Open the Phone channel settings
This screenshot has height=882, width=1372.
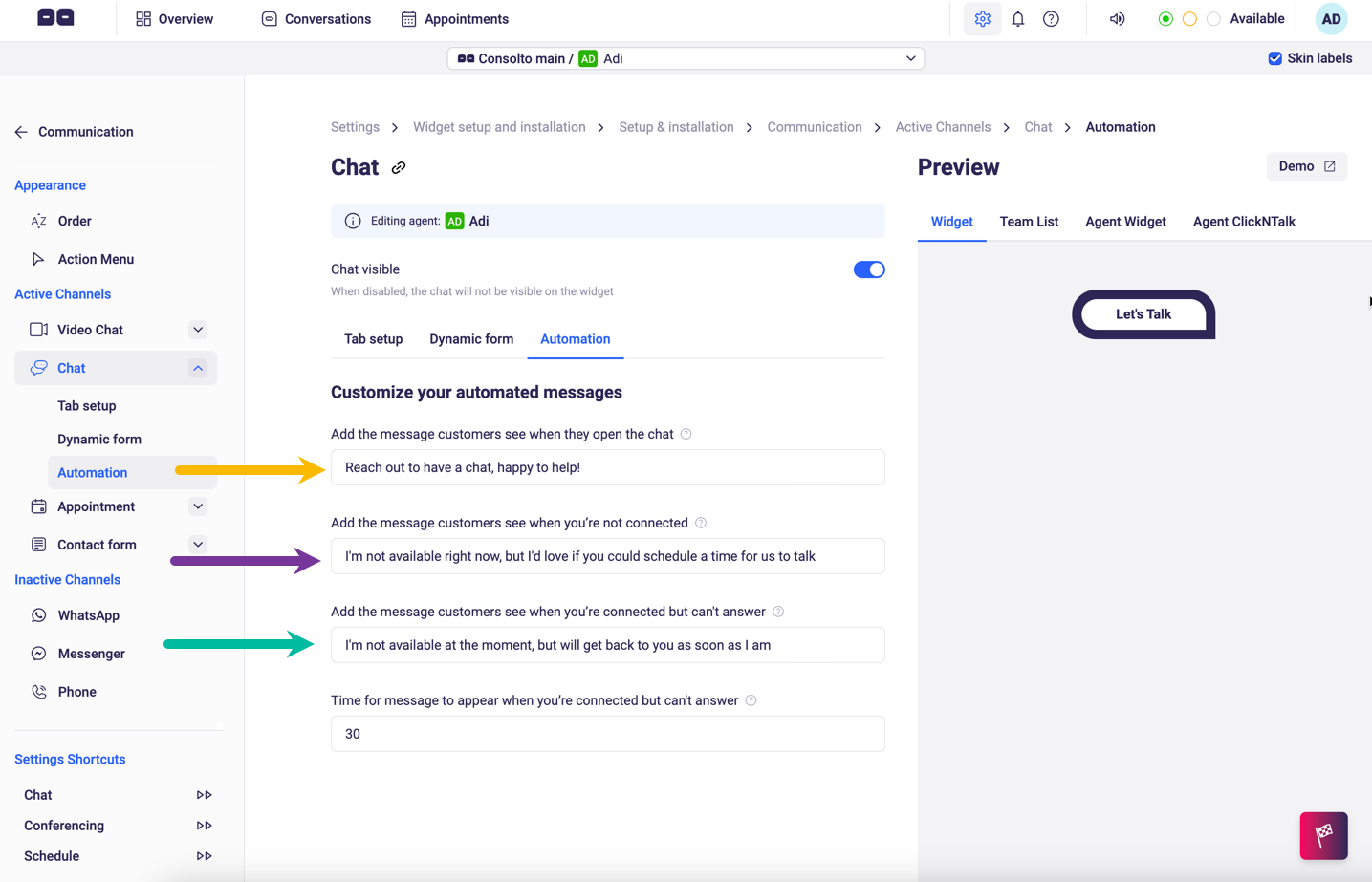tap(76, 691)
